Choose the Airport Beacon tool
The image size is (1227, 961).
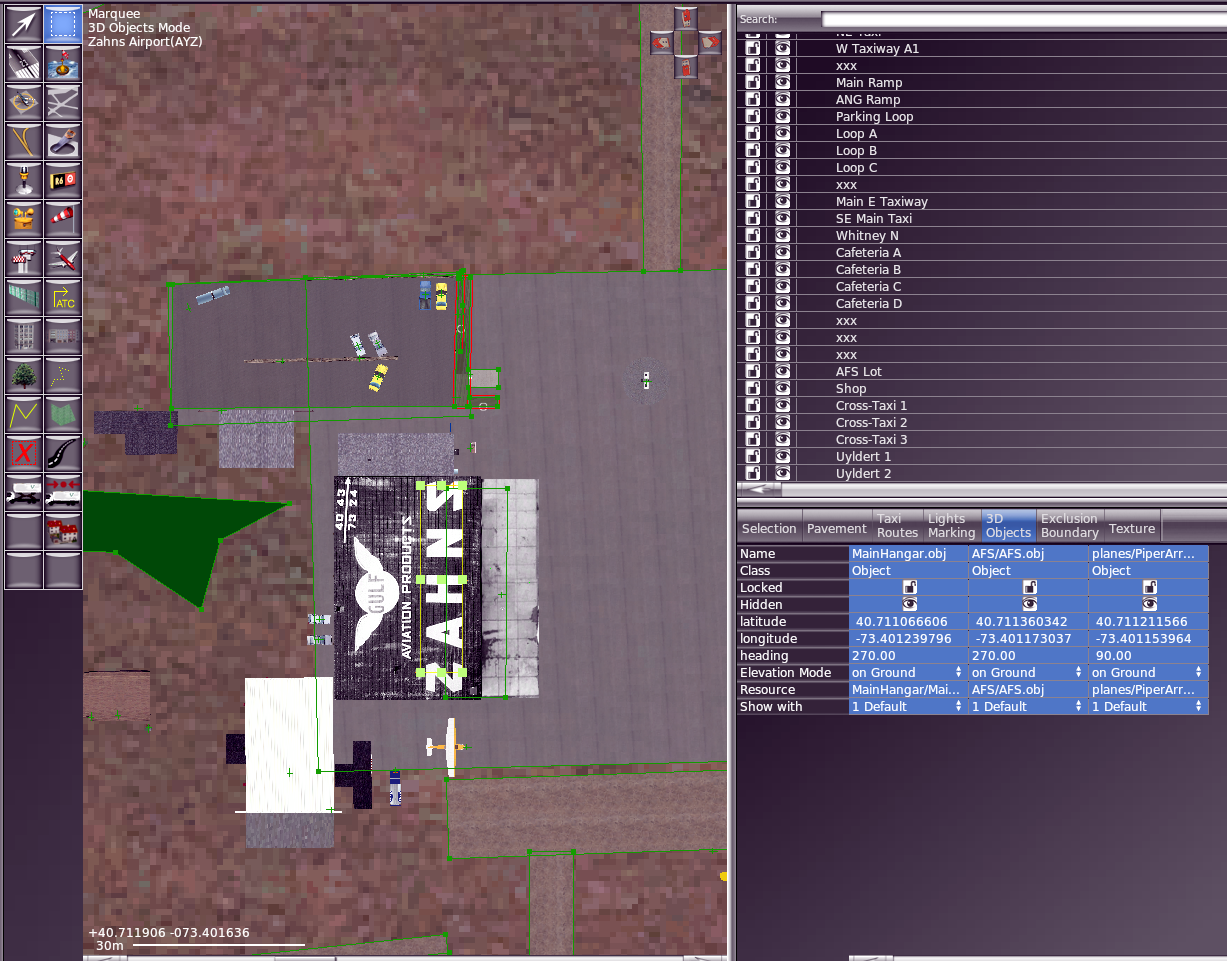point(24,219)
